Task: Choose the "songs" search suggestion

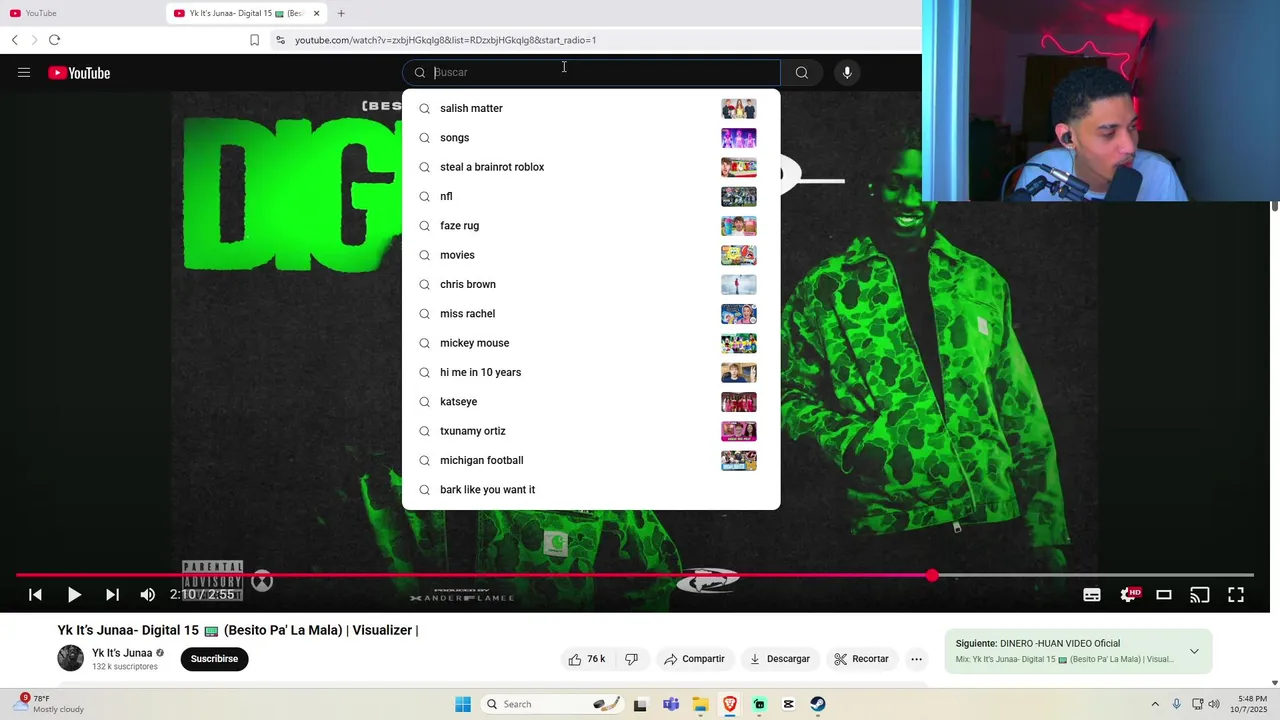Action: pyautogui.click(x=591, y=138)
